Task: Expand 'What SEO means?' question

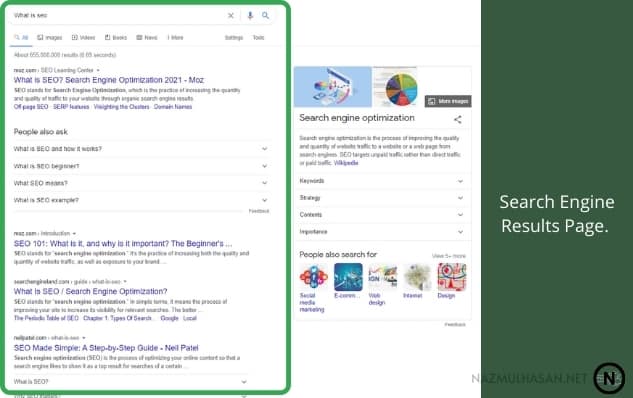Action: pyautogui.click(x=141, y=183)
